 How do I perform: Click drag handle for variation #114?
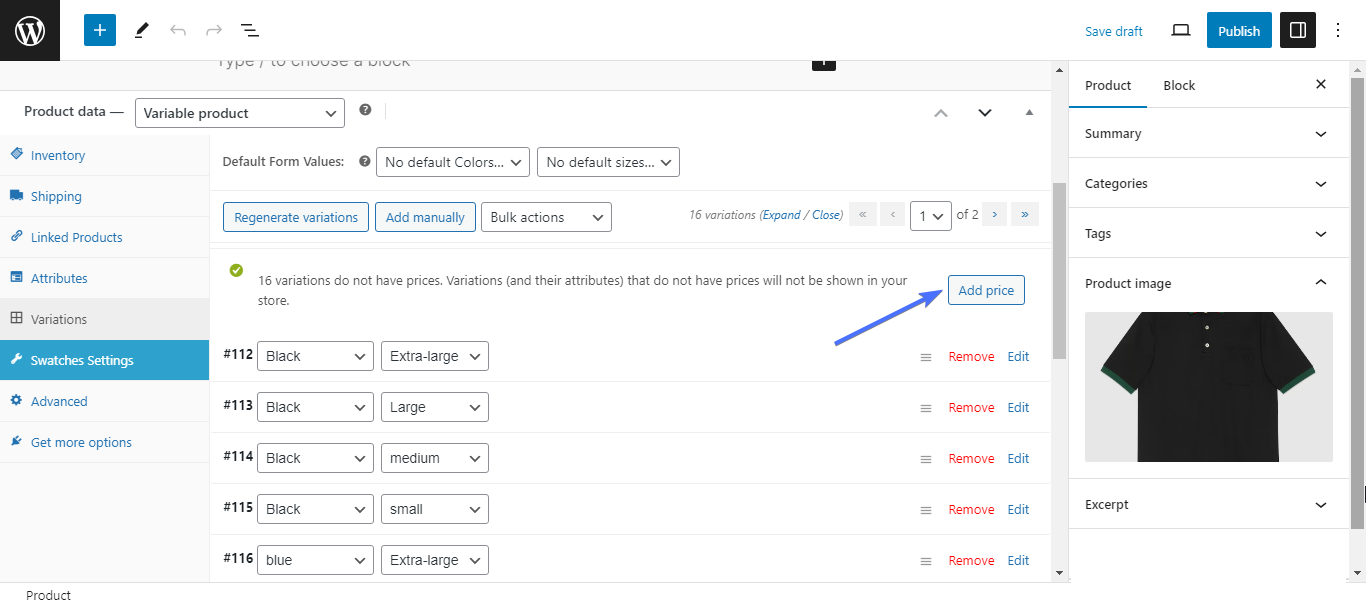pyautogui.click(x=926, y=459)
